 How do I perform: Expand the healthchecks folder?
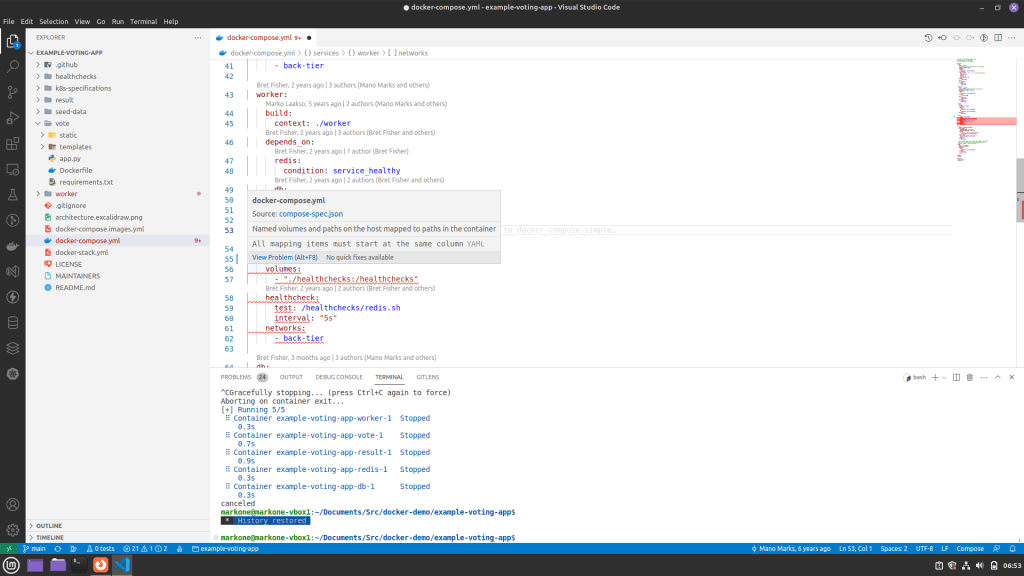[75, 76]
